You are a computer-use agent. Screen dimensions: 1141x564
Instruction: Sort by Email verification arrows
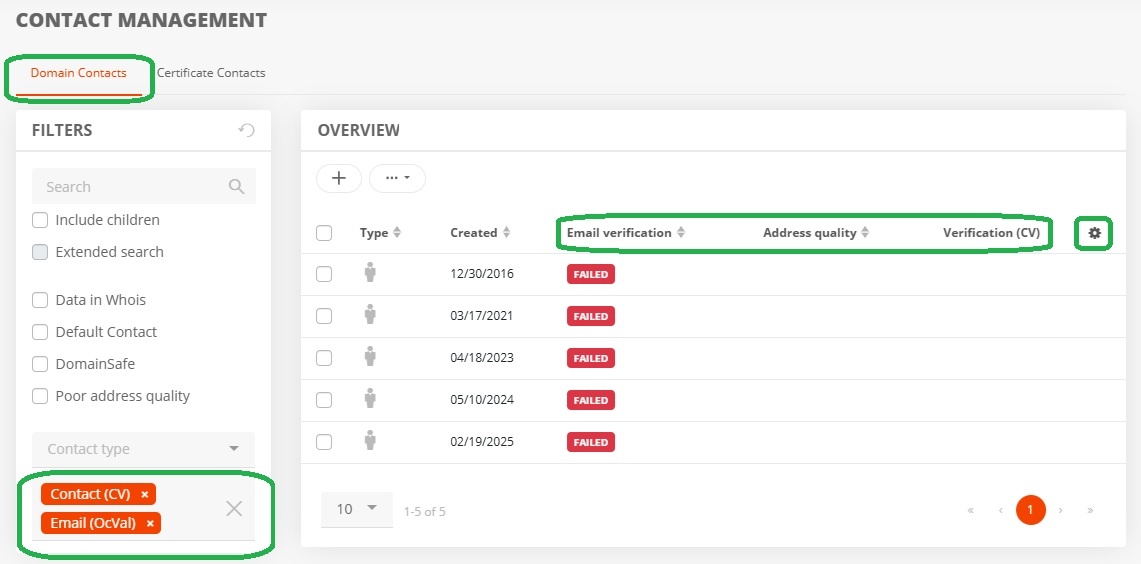(681, 233)
